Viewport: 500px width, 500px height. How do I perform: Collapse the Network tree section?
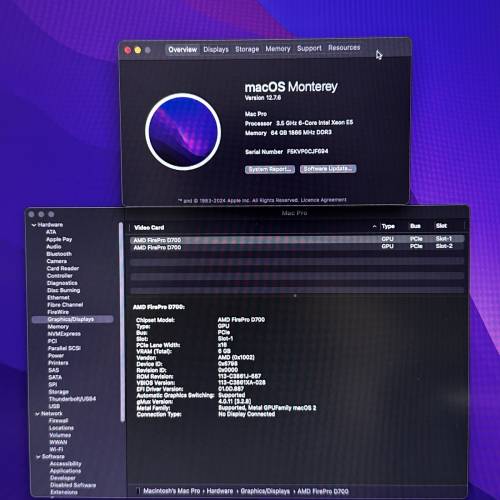(x=37, y=414)
